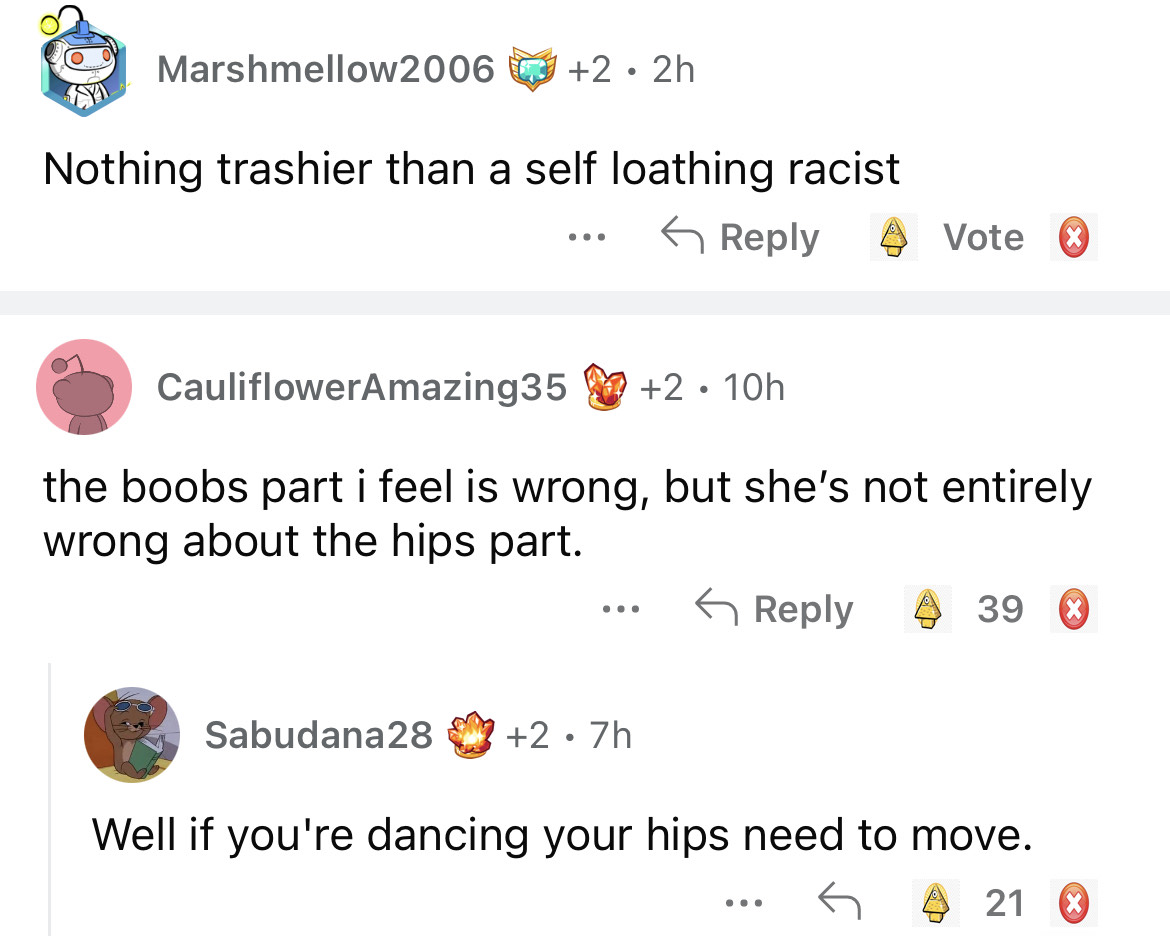Downvote Sabudana28's reply

(1075, 903)
